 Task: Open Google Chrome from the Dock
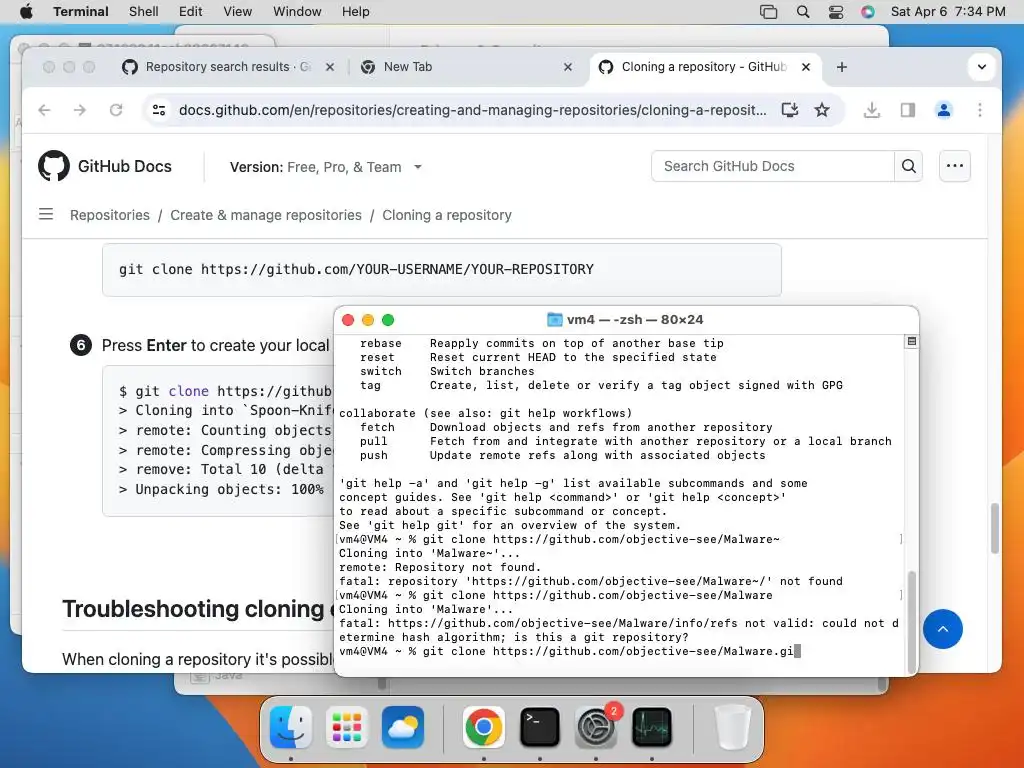pos(483,727)
